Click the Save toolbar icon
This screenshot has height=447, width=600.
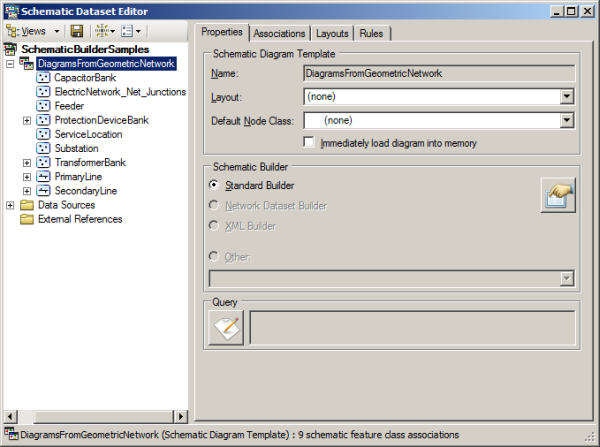click(77, 32)
